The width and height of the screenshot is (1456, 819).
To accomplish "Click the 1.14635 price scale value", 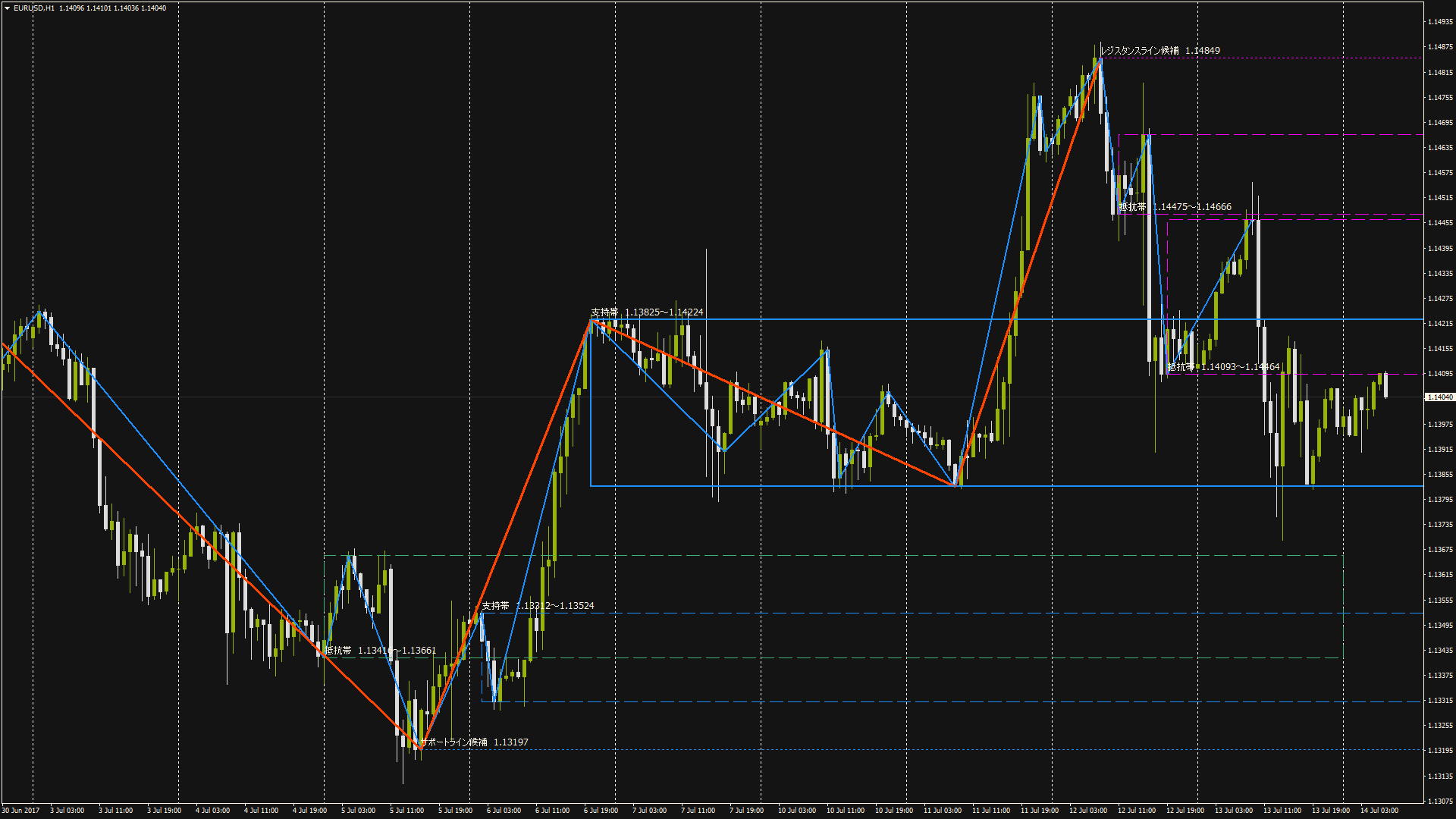I will coord(1440,148).
